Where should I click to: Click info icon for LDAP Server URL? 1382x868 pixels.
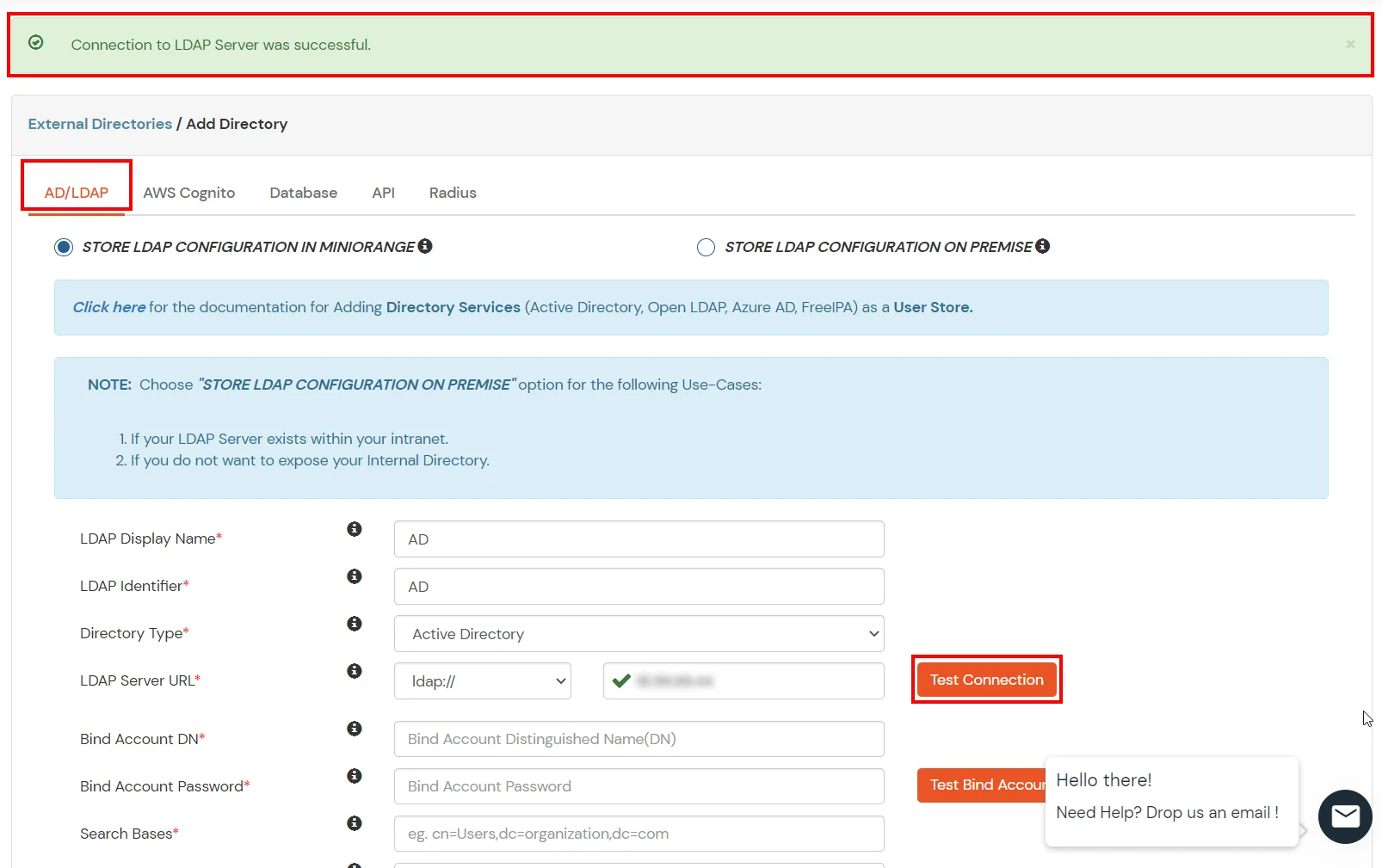coord(355,671)
